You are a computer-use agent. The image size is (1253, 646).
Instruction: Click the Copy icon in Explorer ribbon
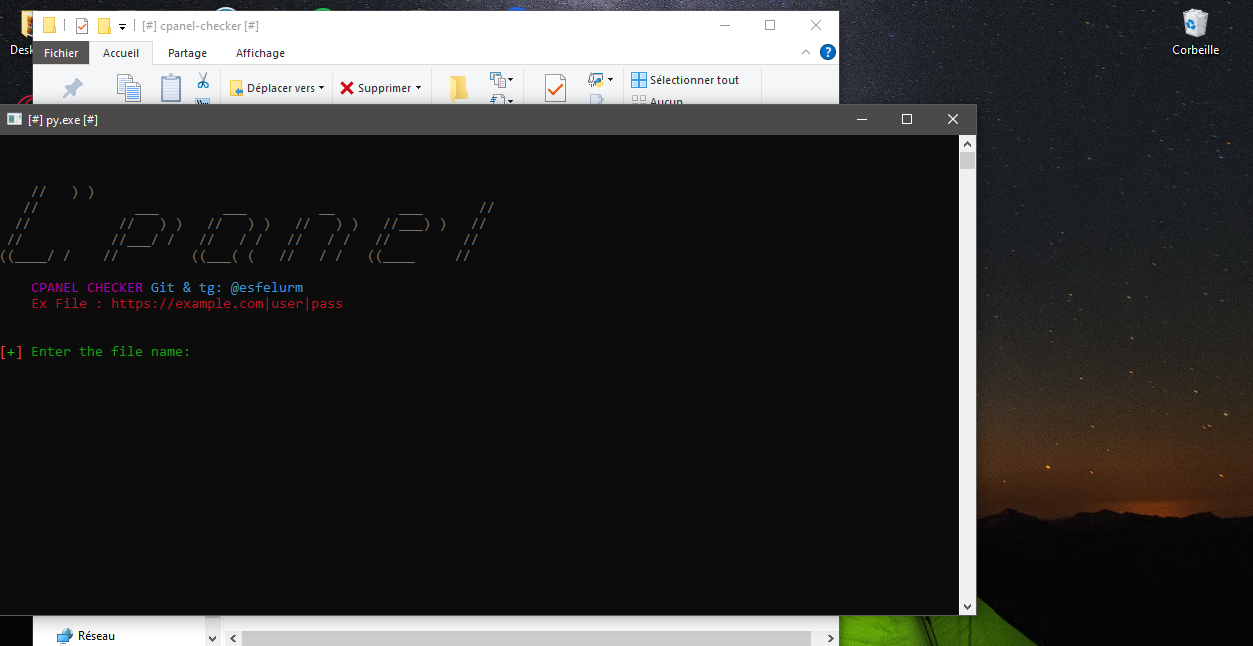[128, 88]
